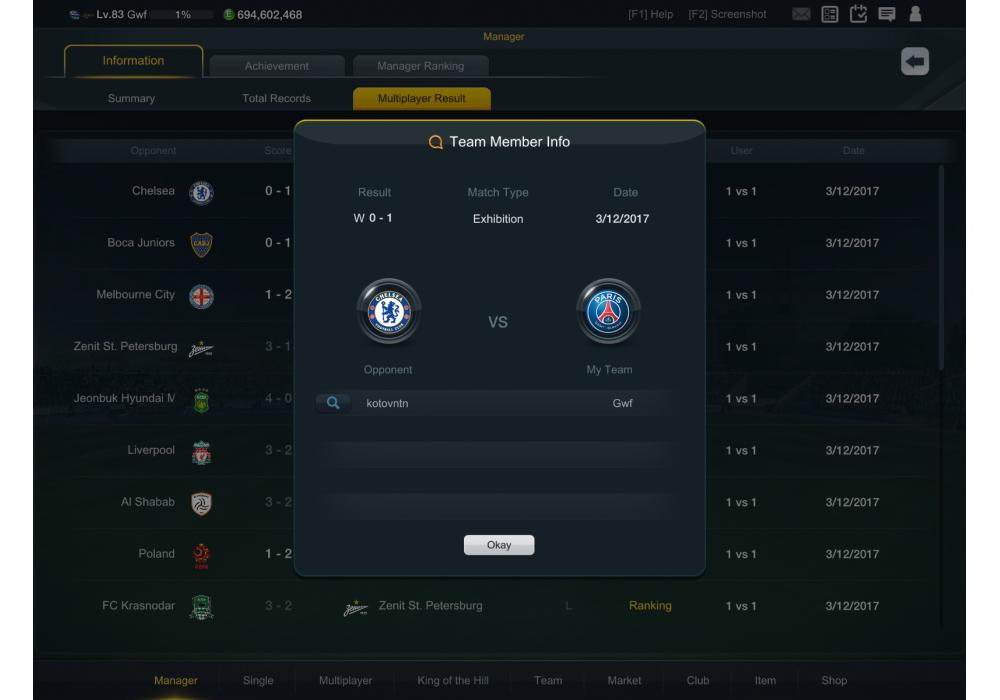Open the user profile icon
1000x700 pixels.
915,13
